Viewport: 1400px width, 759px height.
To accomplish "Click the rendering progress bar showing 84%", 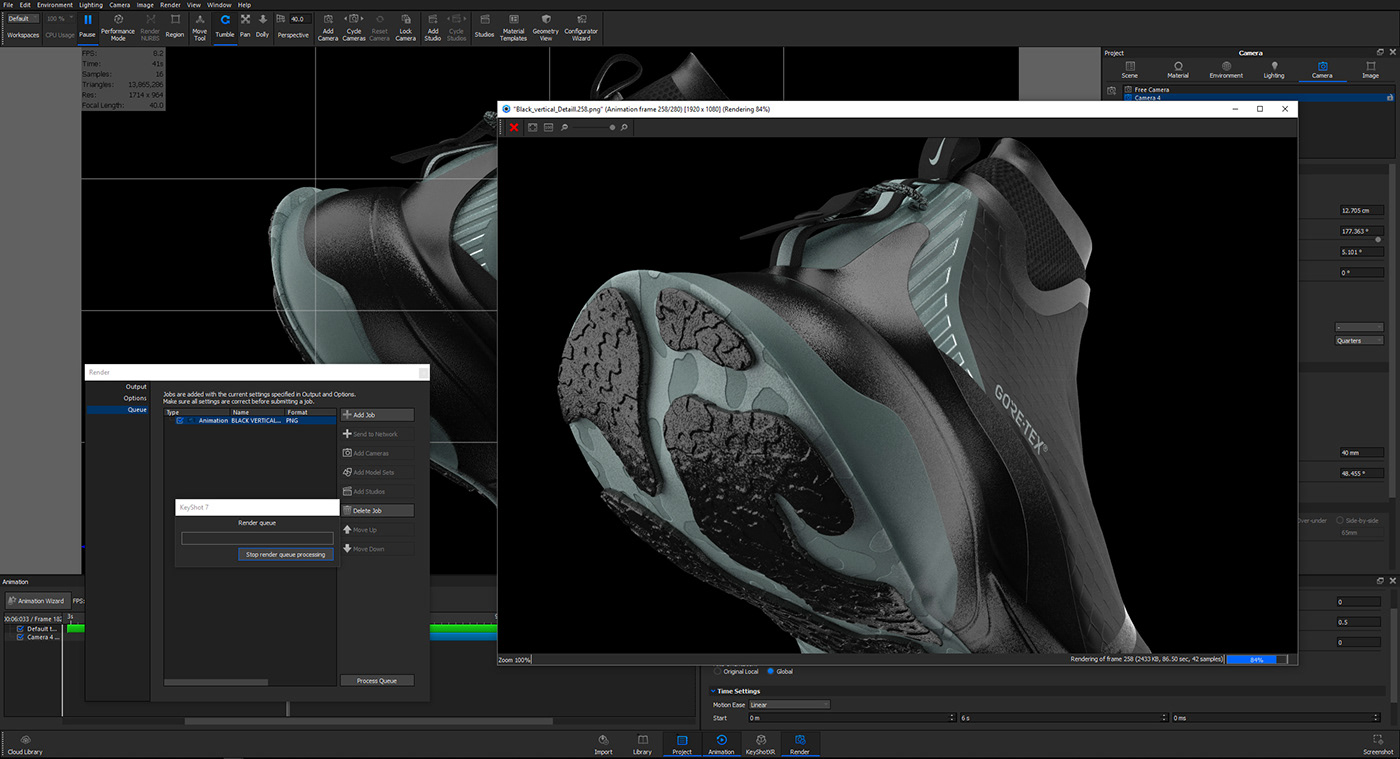I will point(1258,659).
